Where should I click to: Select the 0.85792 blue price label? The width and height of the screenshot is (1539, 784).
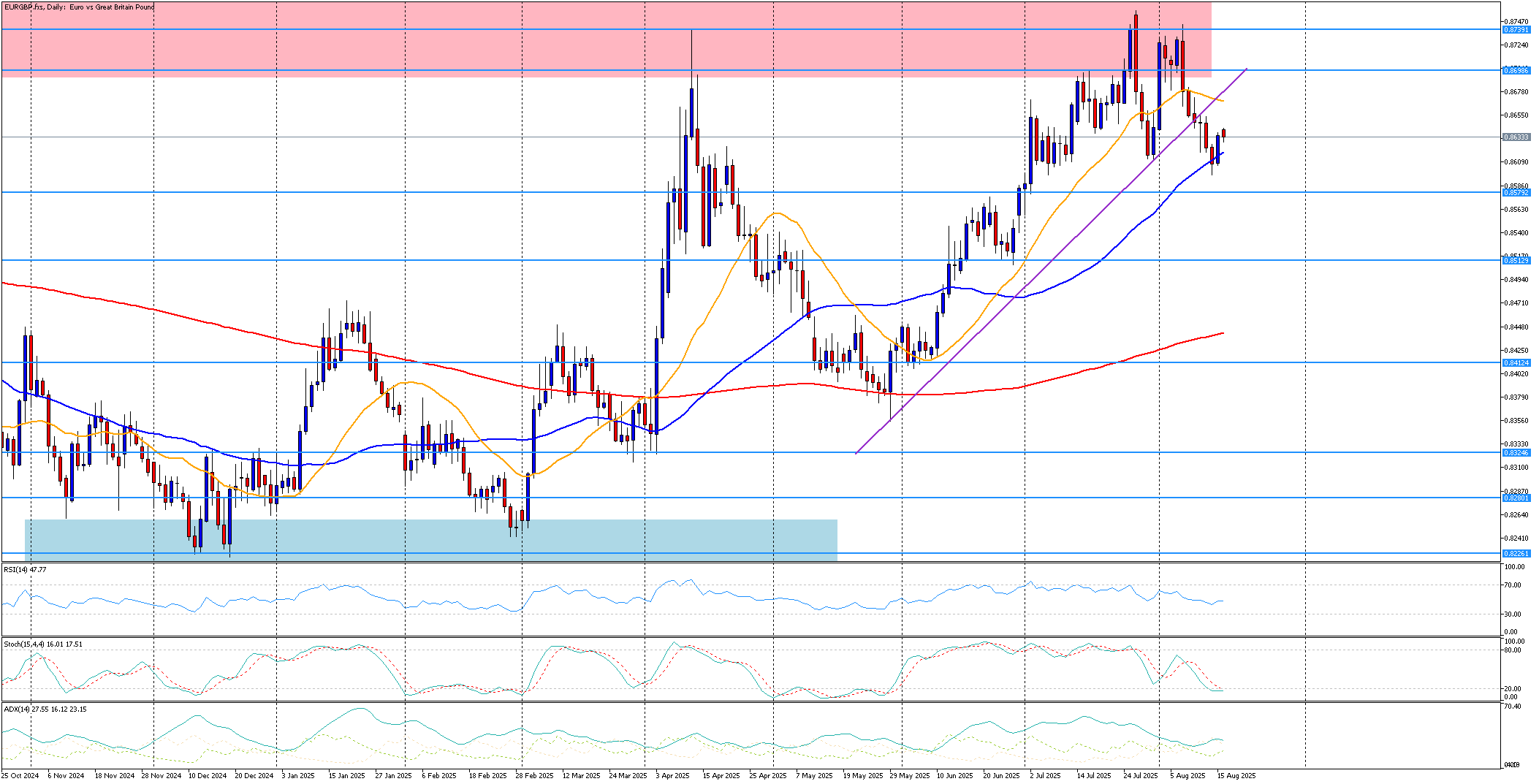(1515, 193)
